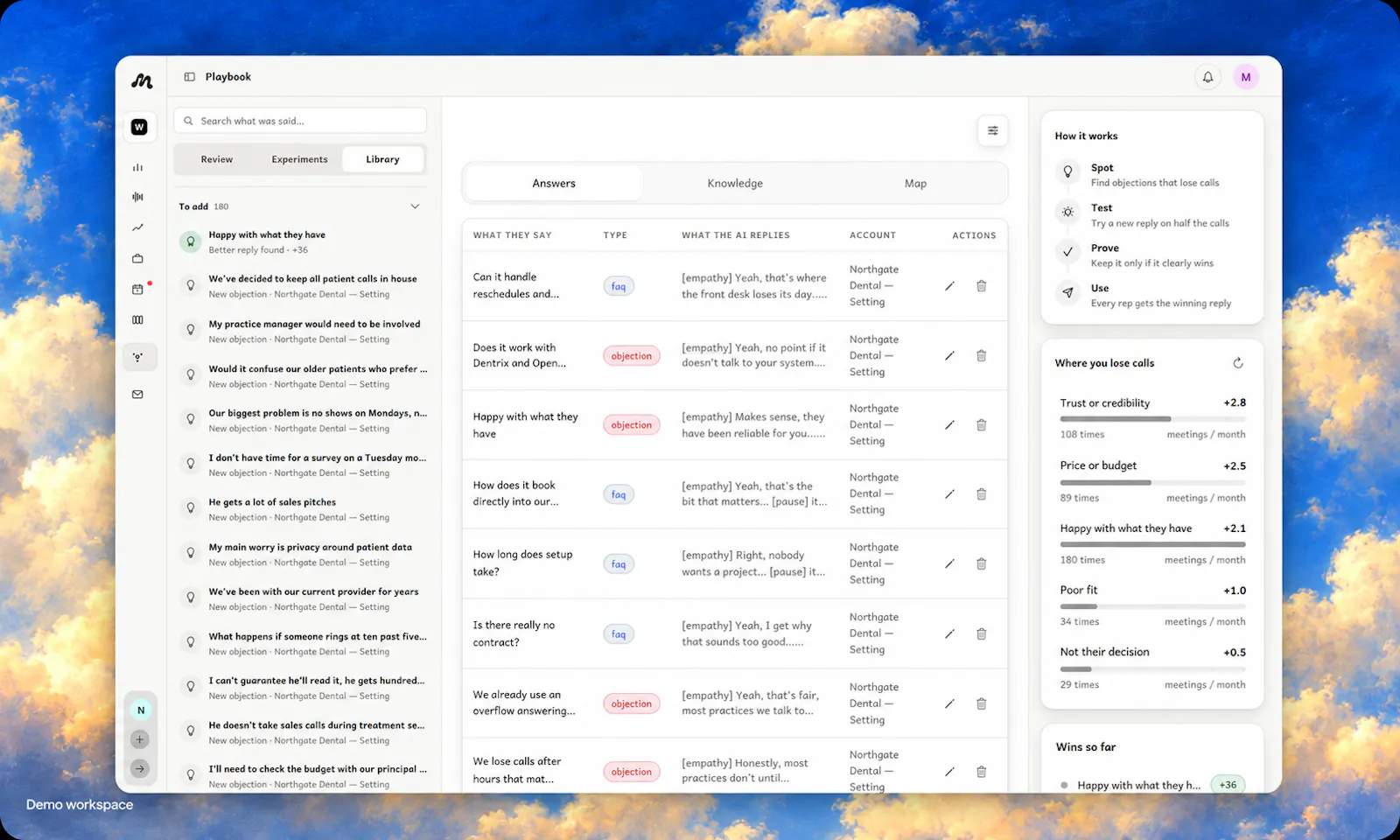Click the 'I can't guarantee he'll read it' objection
Screen dimensions: 1400x840
point(303,688)
